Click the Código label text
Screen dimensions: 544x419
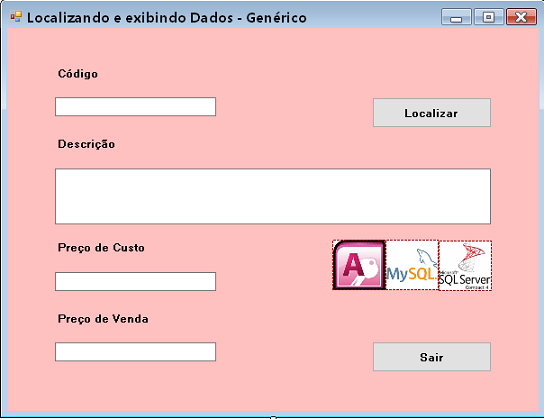point(78,74)
